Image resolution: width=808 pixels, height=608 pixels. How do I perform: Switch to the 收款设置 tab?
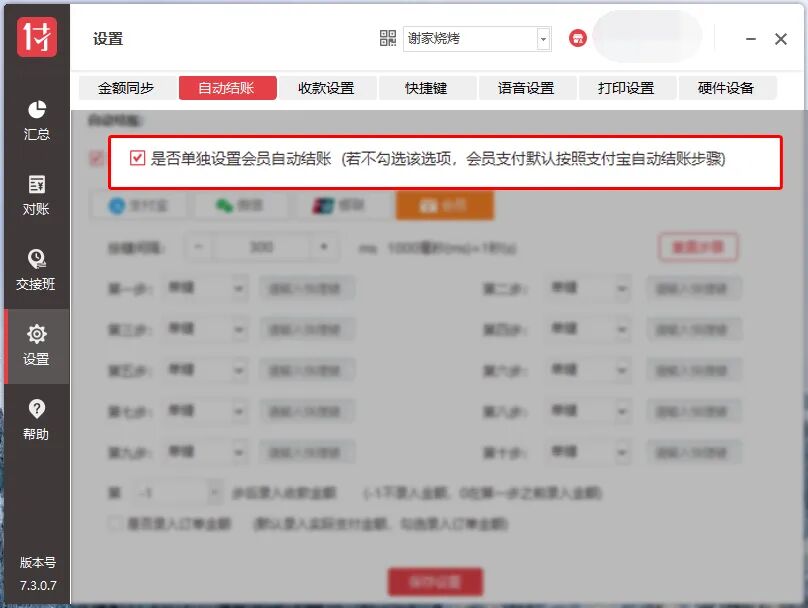[x=328, y=88]
